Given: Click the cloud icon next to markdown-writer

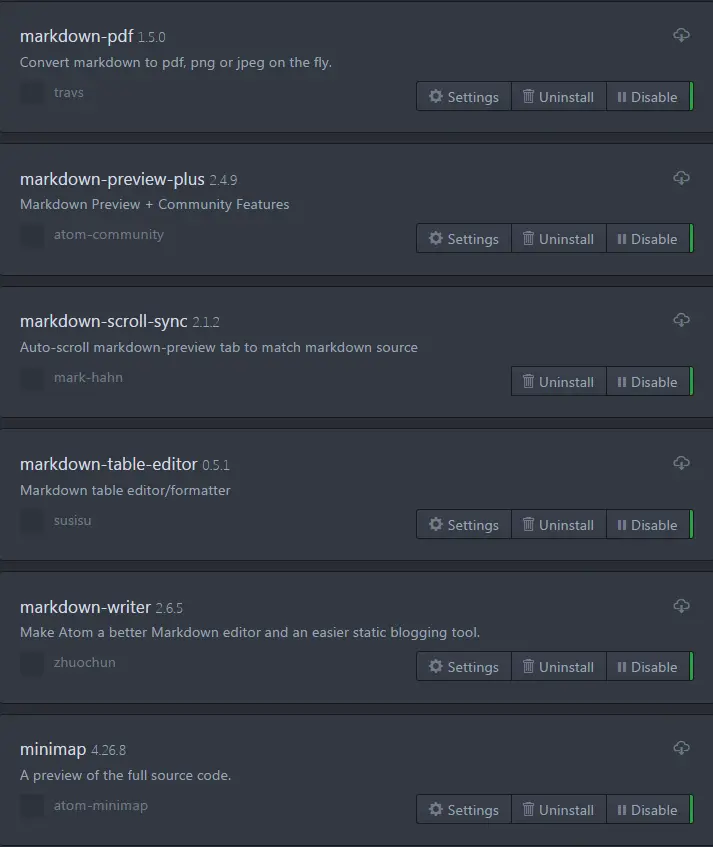Looking at the screenshot, I should pos(682,606).
